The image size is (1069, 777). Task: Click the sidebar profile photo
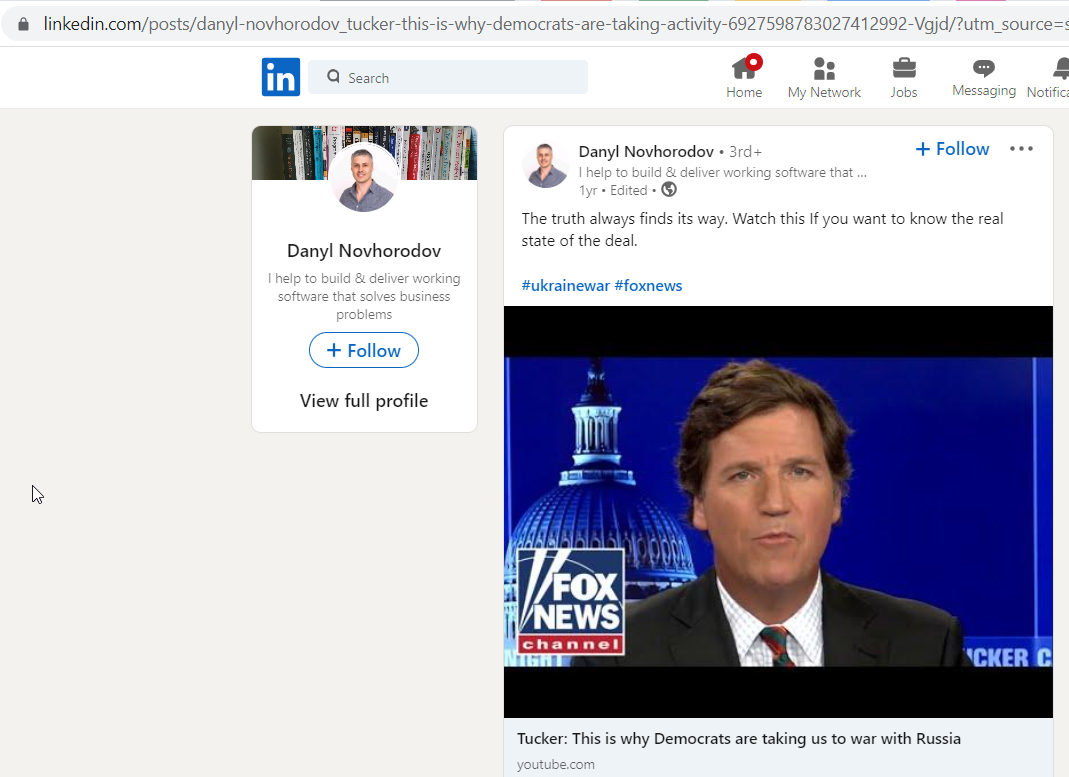click(x=363, y=177)
